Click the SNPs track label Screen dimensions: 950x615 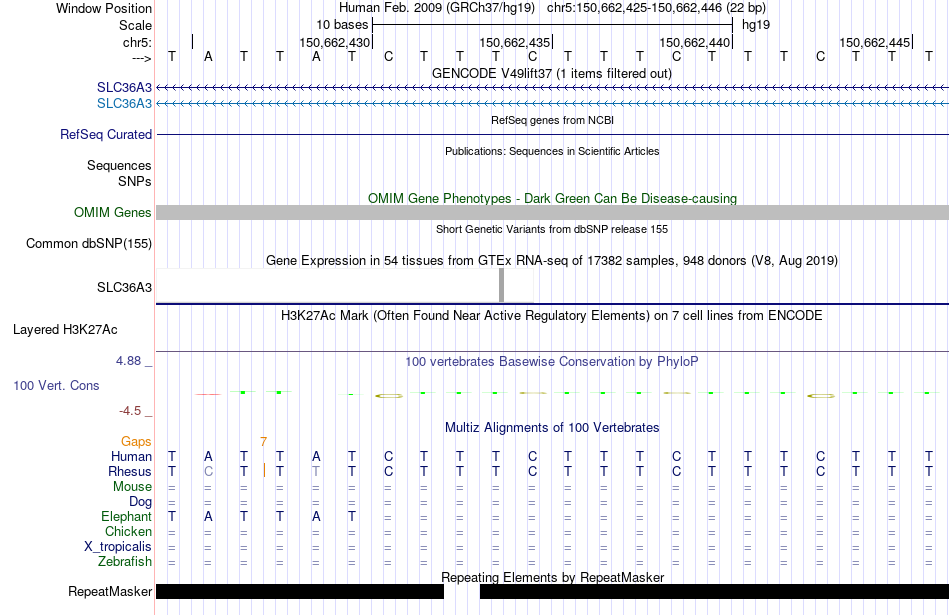coord(135,181)
